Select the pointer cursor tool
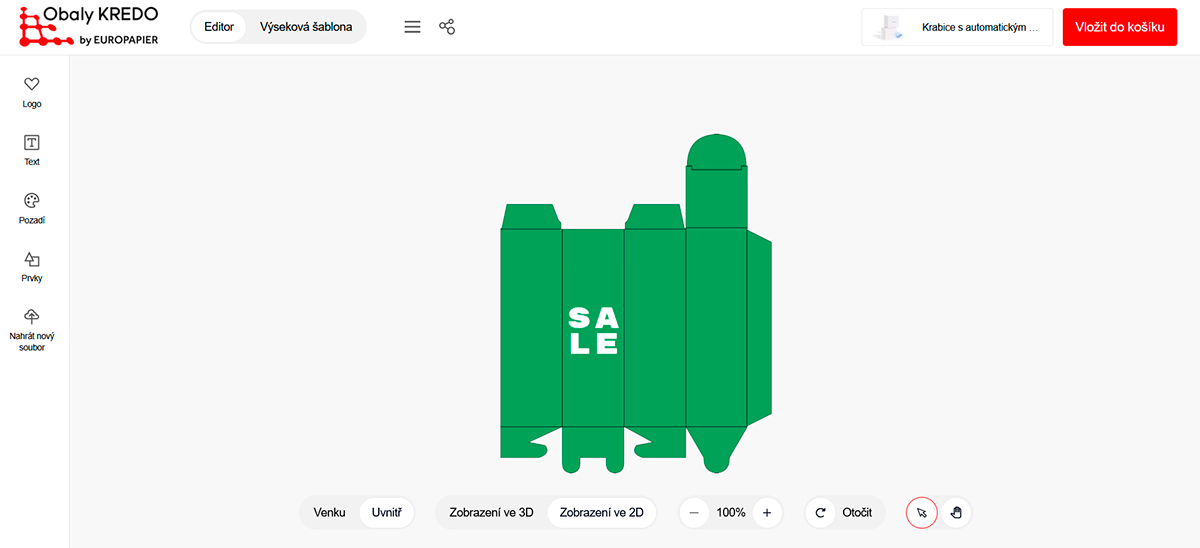Viewport: 1200px width, 548px height. pyautogui.click(x=922, y=513)
